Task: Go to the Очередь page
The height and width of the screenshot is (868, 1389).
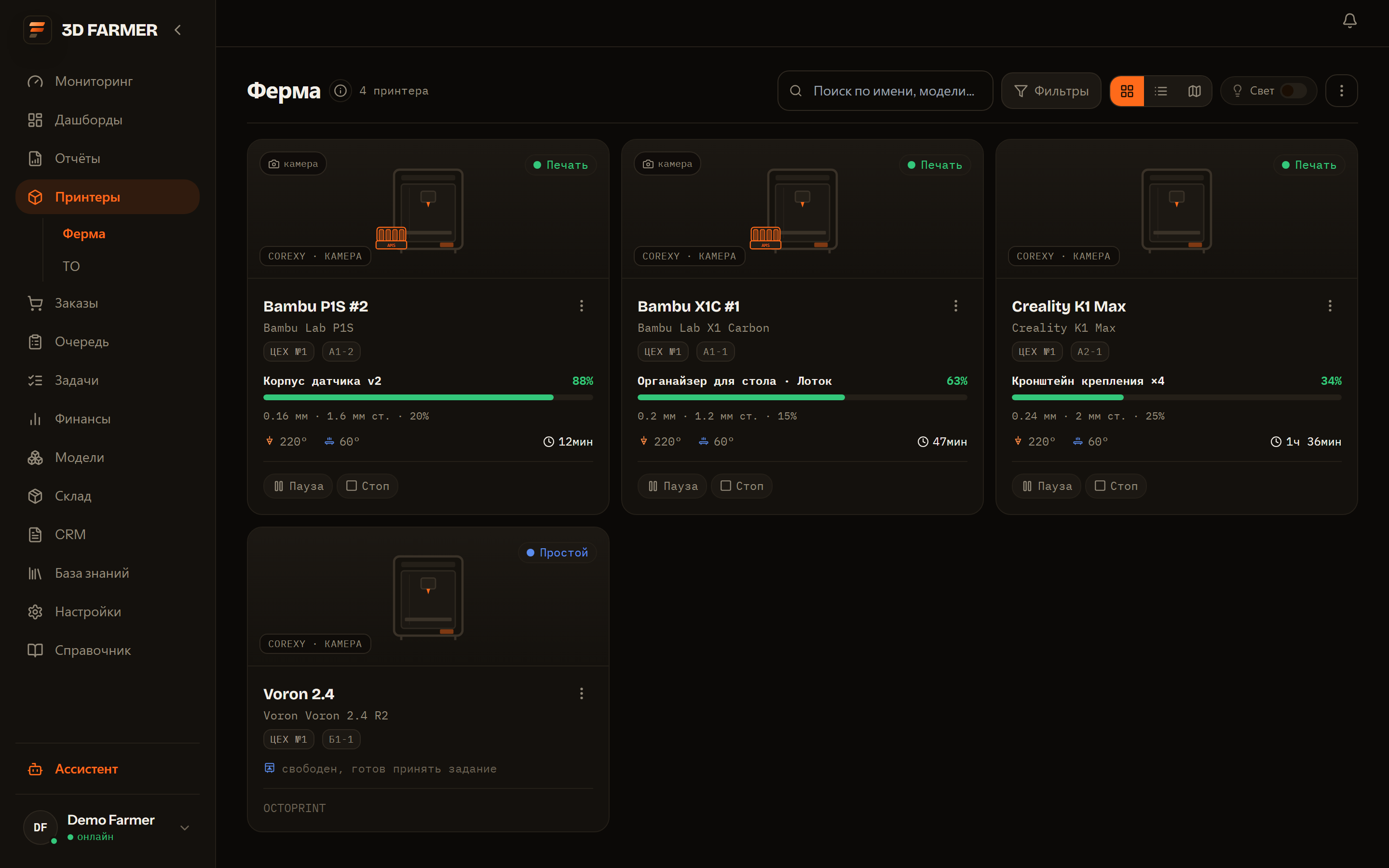Action: point(108,341)
